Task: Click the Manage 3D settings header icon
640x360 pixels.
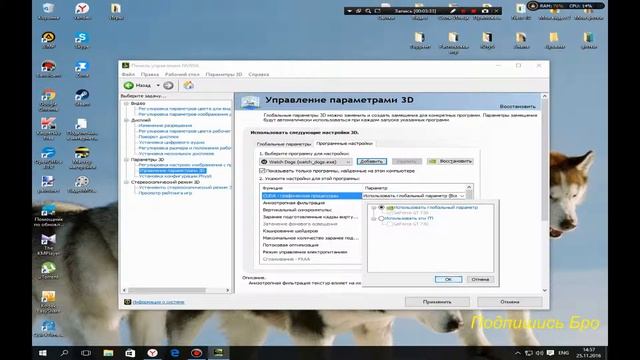Action: click(x=250, y=102)
